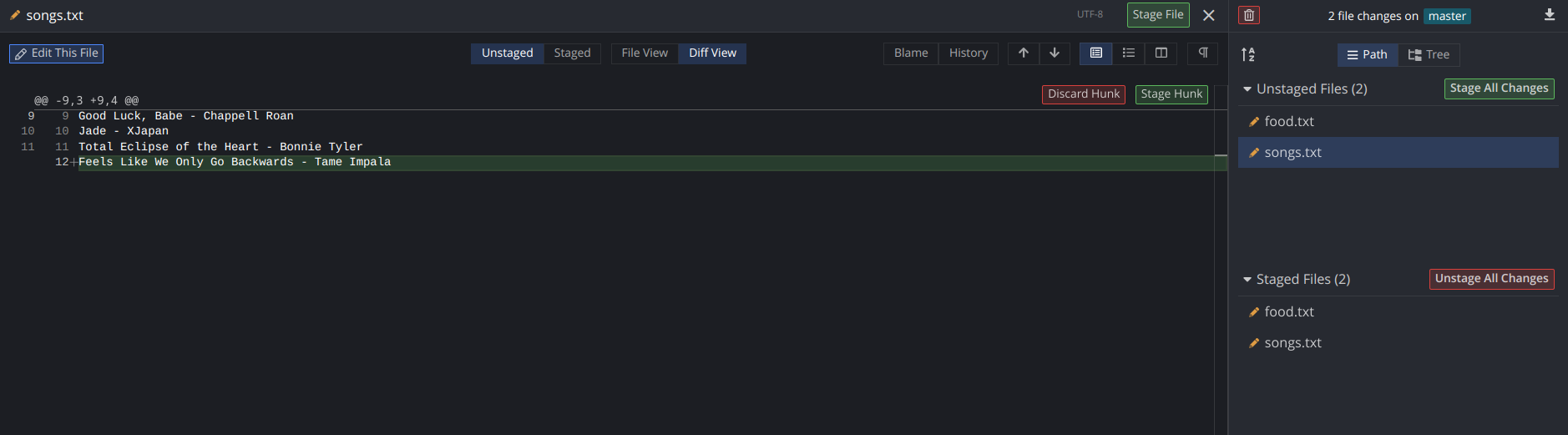Click the download arrow icon by master

(1550, 15)
